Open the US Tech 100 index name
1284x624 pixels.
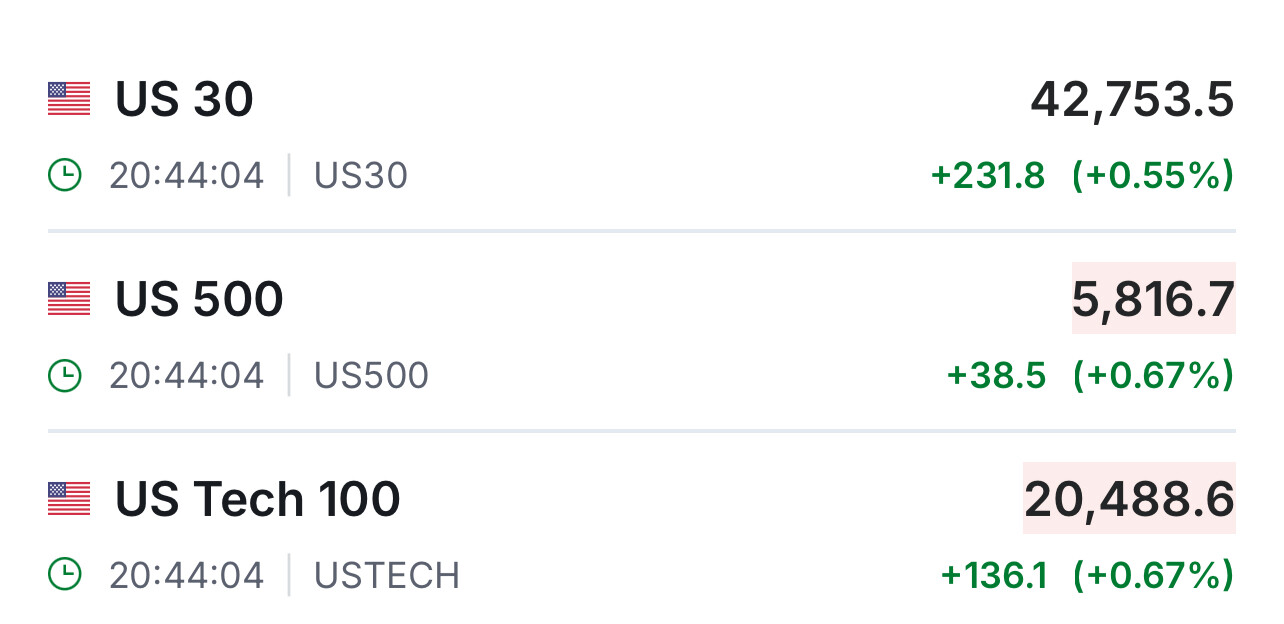257,499
